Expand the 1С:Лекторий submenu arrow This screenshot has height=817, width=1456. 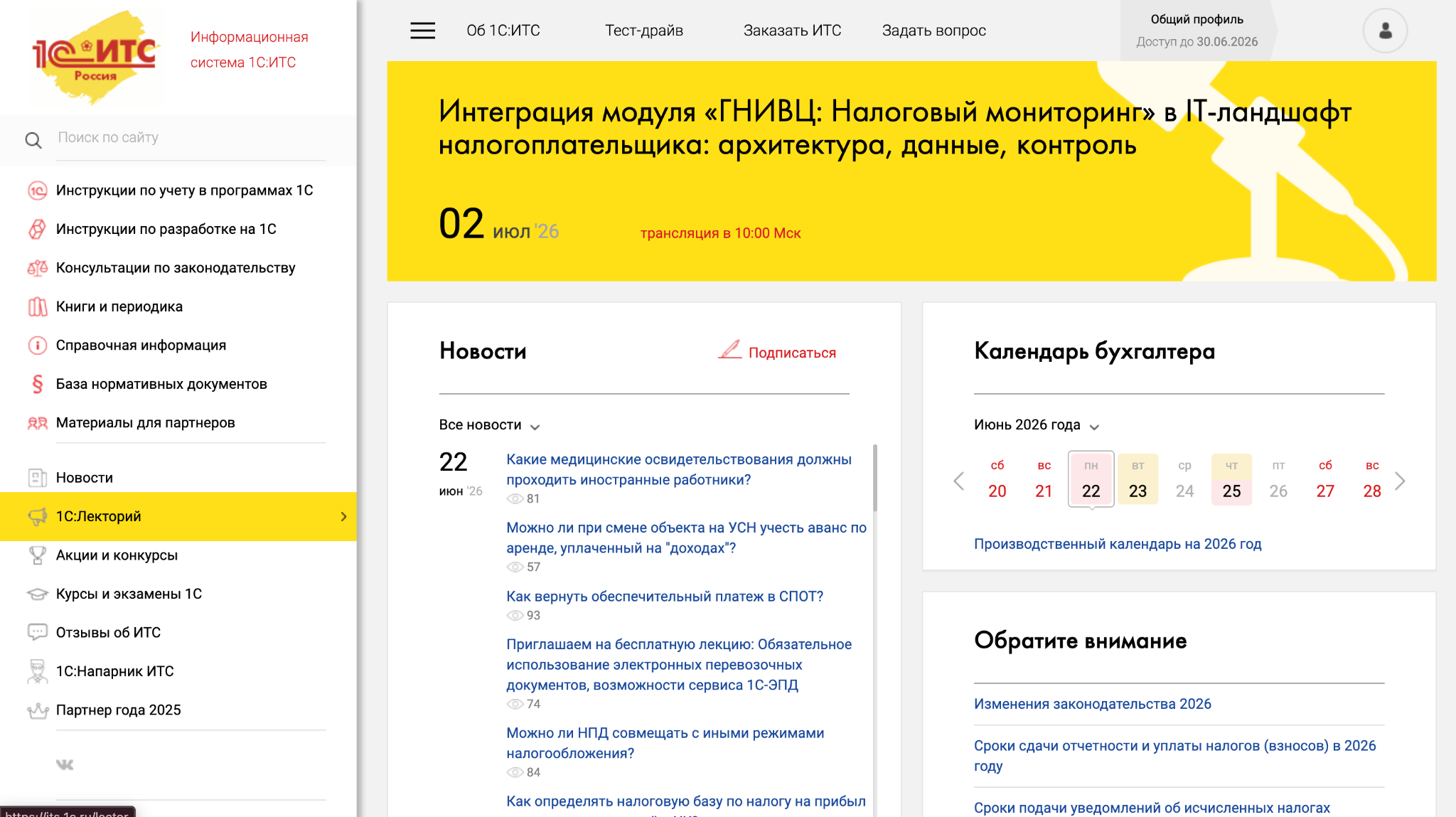(x=343, y=517)
